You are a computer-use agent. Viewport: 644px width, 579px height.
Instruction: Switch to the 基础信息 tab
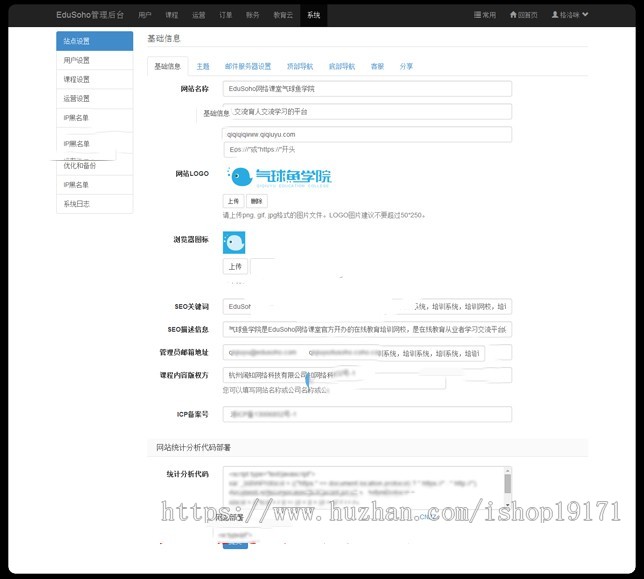pyautogui.click(x=168, y=66)
